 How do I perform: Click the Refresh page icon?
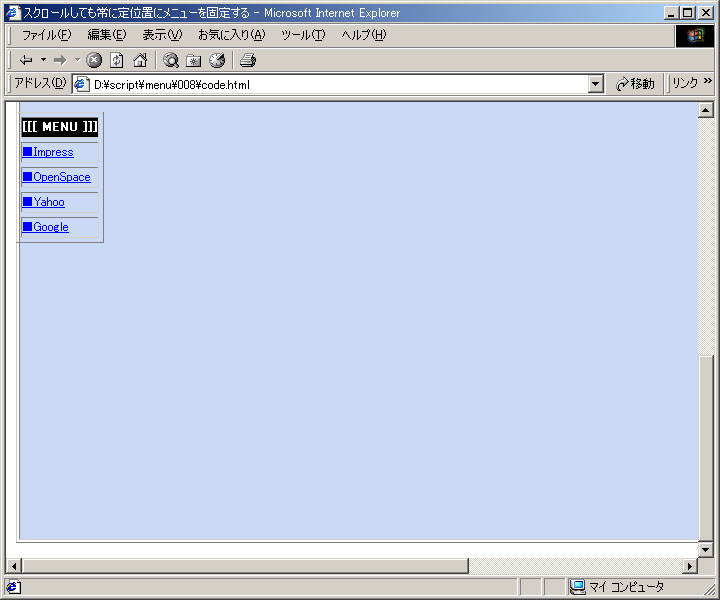(x=117, y=60)
